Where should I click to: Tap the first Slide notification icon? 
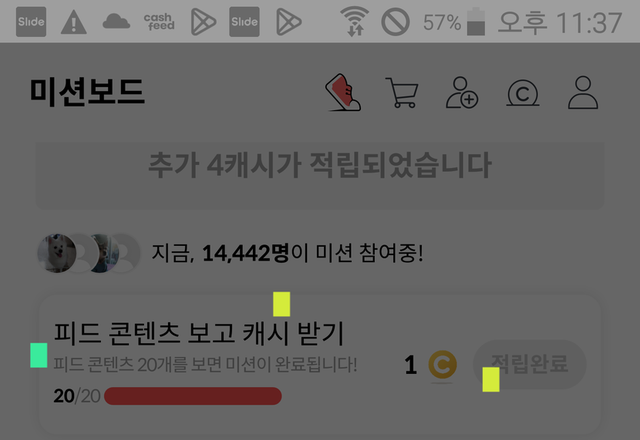(31, 22)
